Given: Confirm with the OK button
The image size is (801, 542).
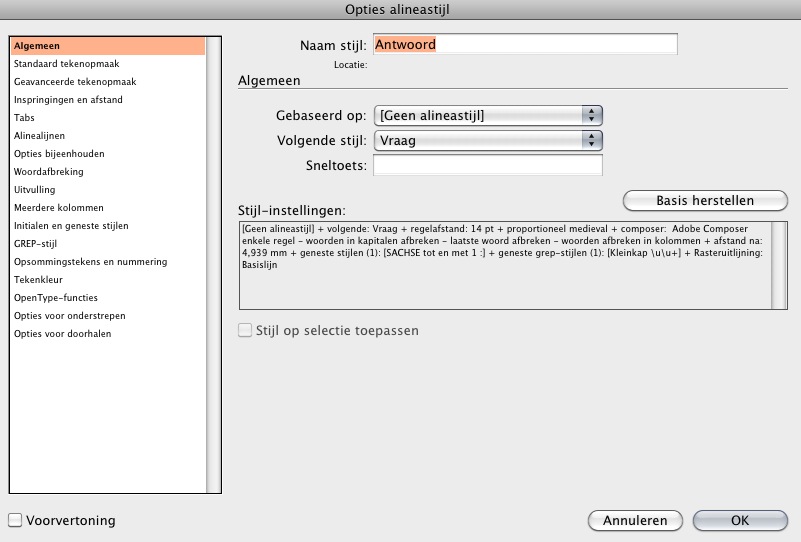Looking at the screenshot, I should pos(740,521).
